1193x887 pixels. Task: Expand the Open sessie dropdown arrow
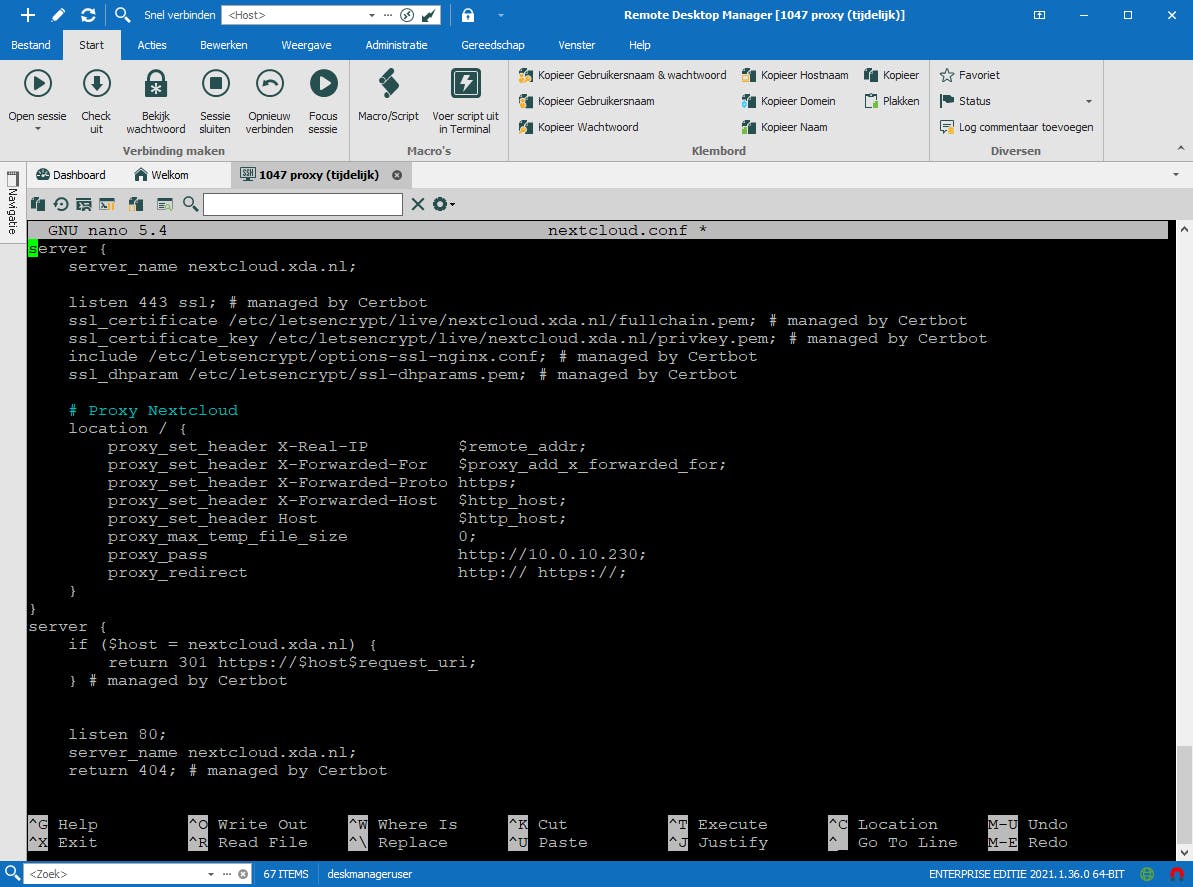37,129
